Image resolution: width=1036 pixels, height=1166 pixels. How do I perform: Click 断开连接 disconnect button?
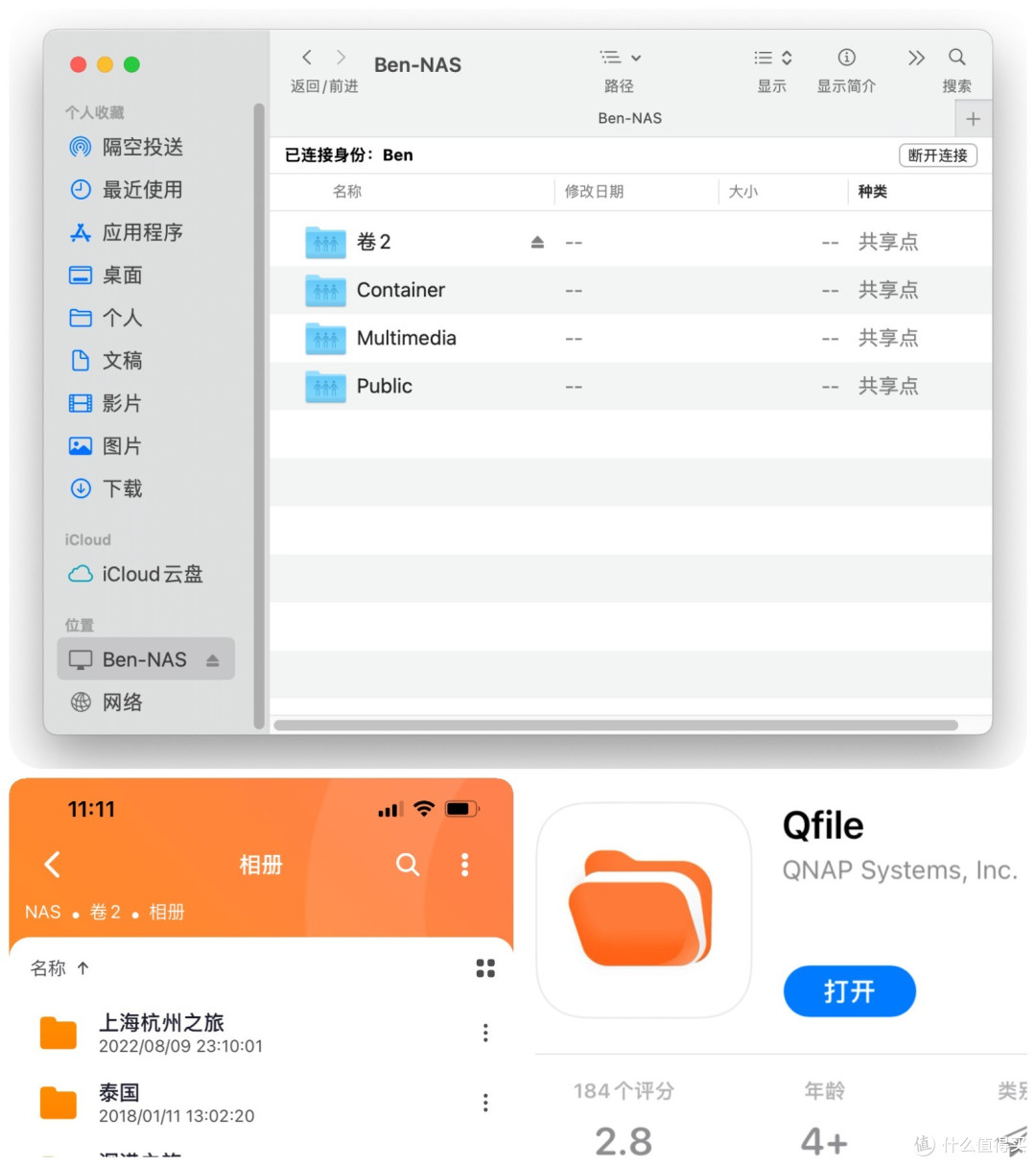coord(938,155)
